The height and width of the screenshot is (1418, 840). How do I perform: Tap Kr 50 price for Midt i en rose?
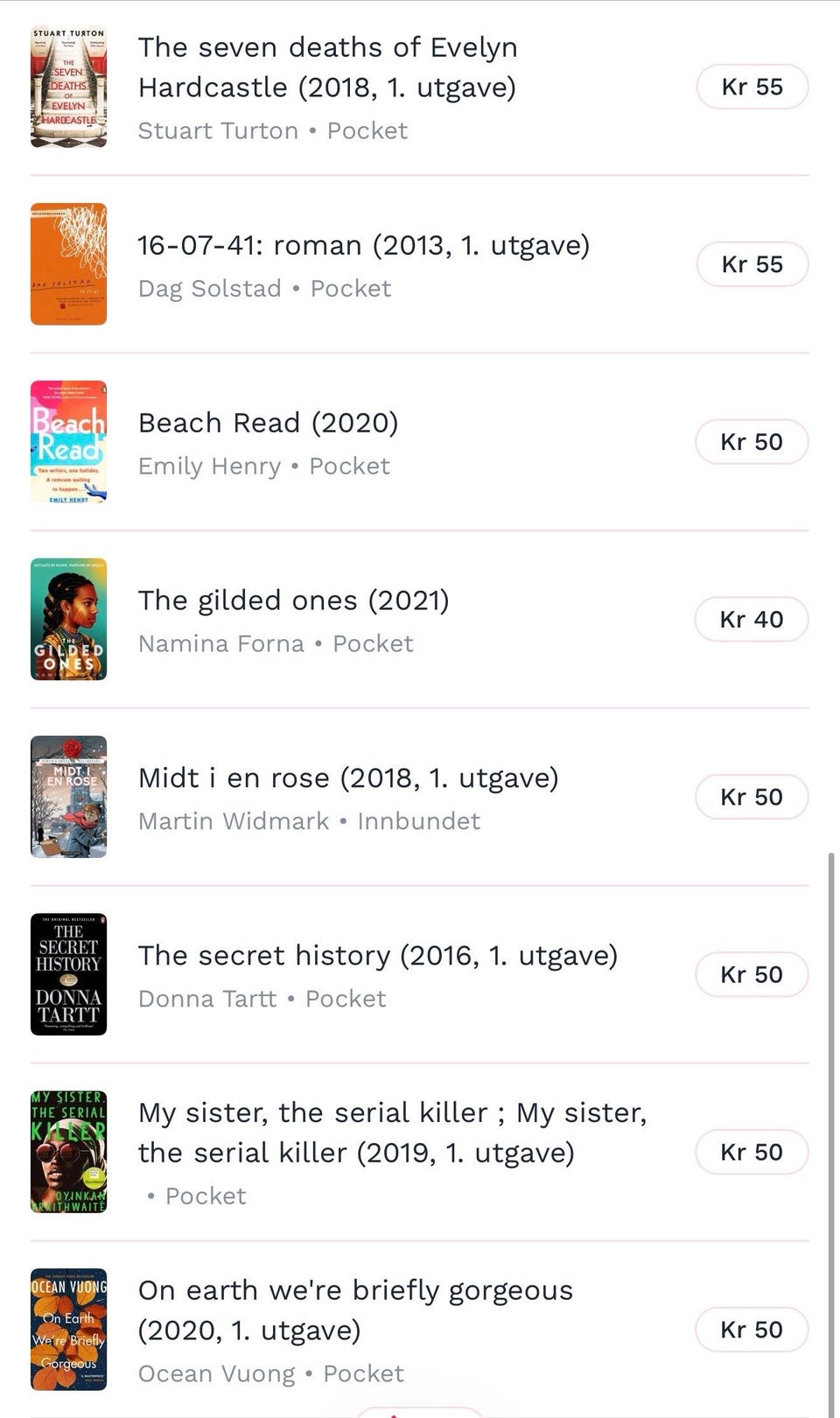point(751,797)
